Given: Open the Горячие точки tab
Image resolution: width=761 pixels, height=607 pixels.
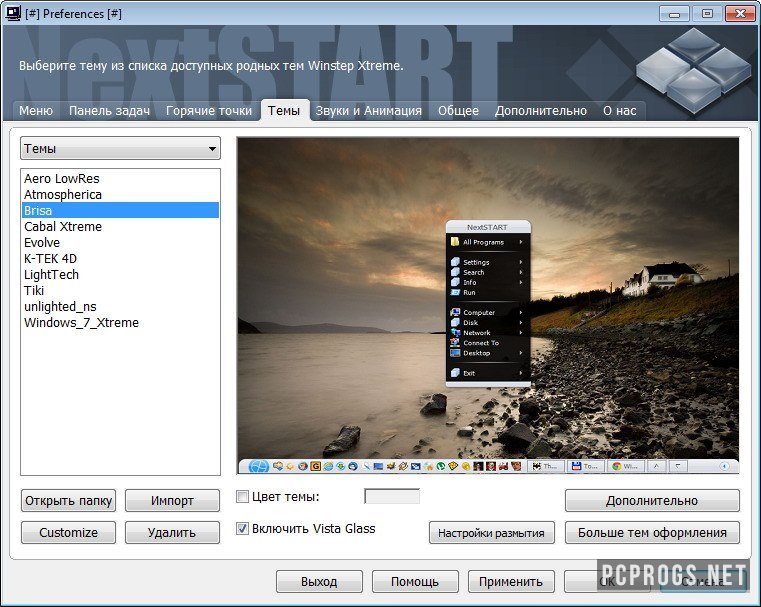Looking at the screenshot, I should click(209, 111).
